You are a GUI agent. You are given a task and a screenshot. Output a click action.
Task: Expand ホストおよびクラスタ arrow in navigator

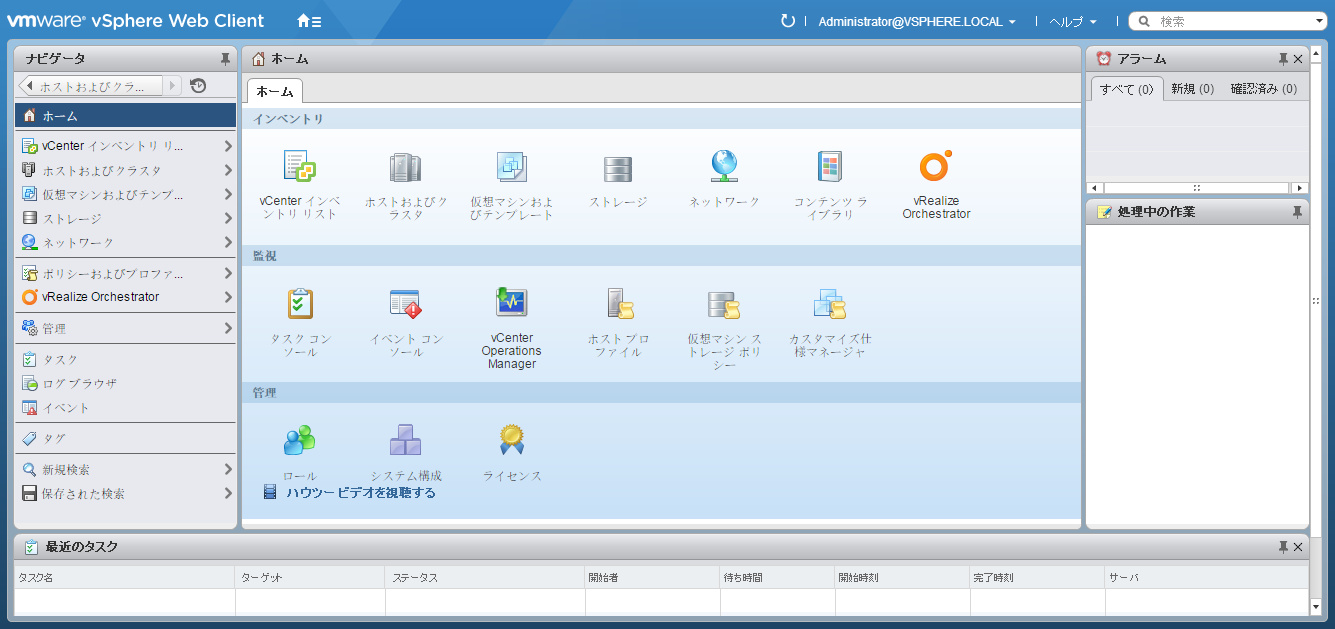228,170
